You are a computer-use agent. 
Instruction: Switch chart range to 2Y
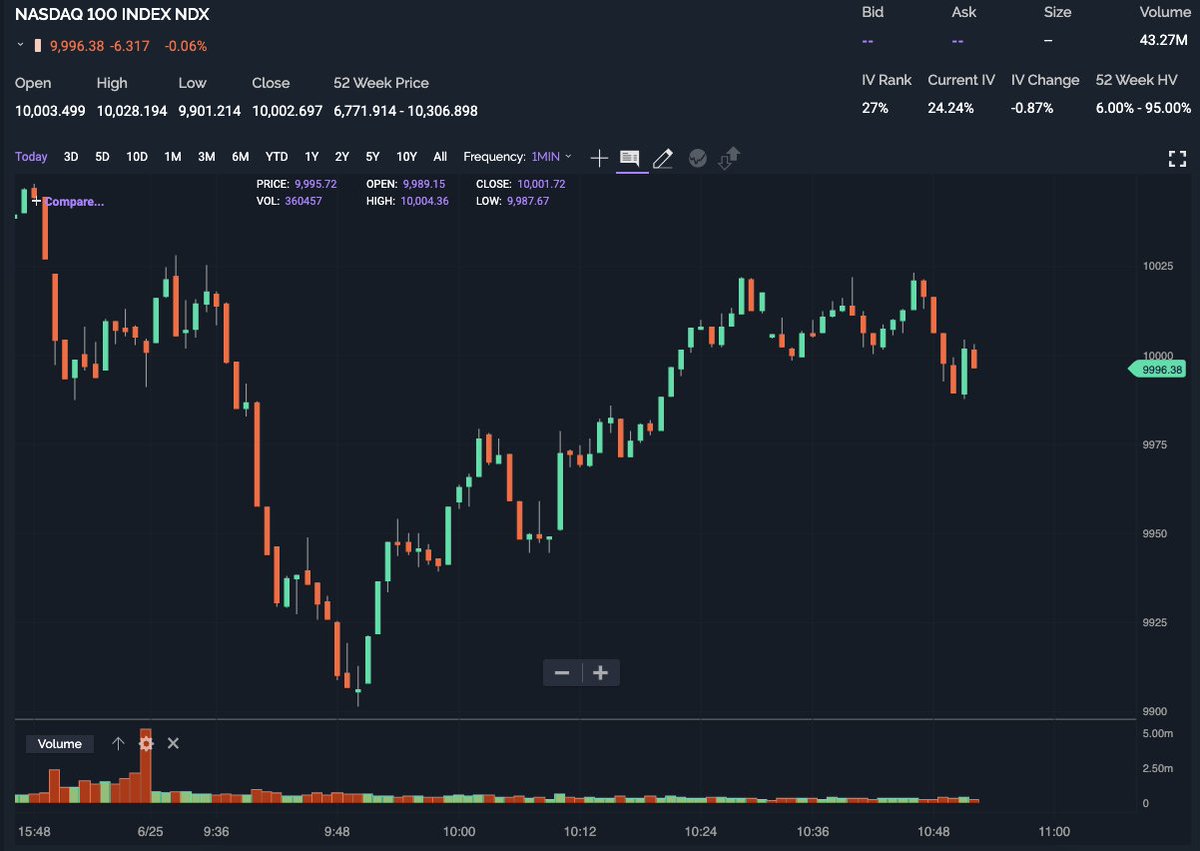click(342, 157)
